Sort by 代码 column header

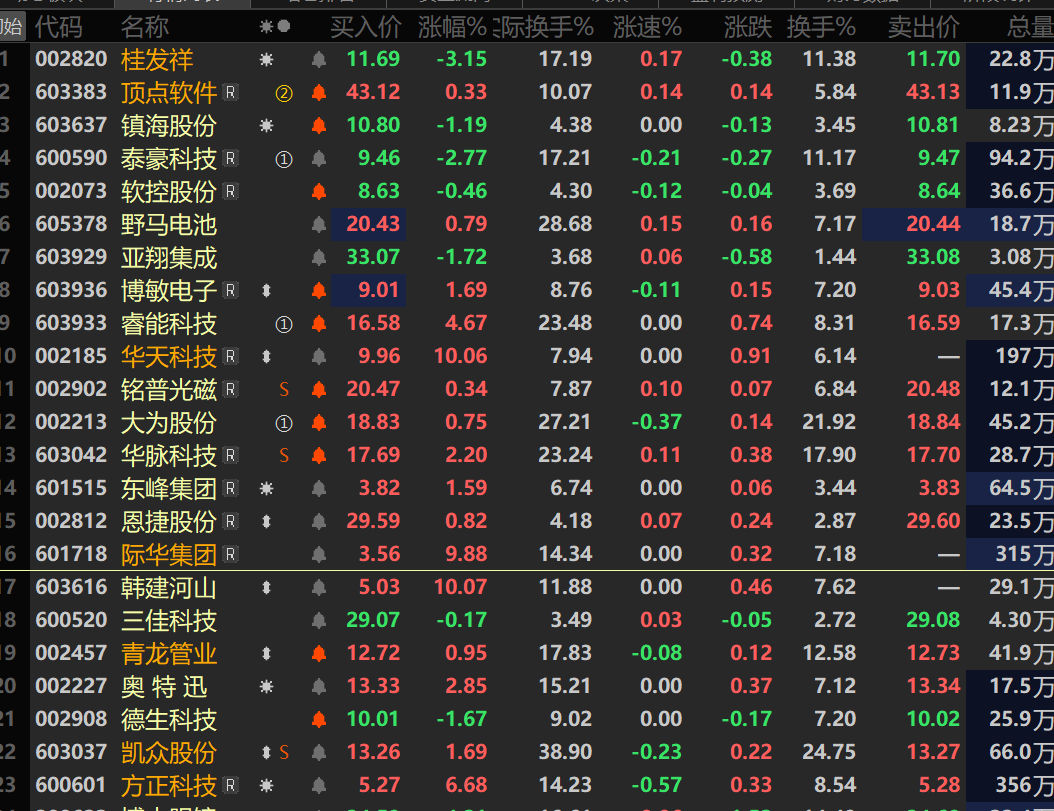58,27
